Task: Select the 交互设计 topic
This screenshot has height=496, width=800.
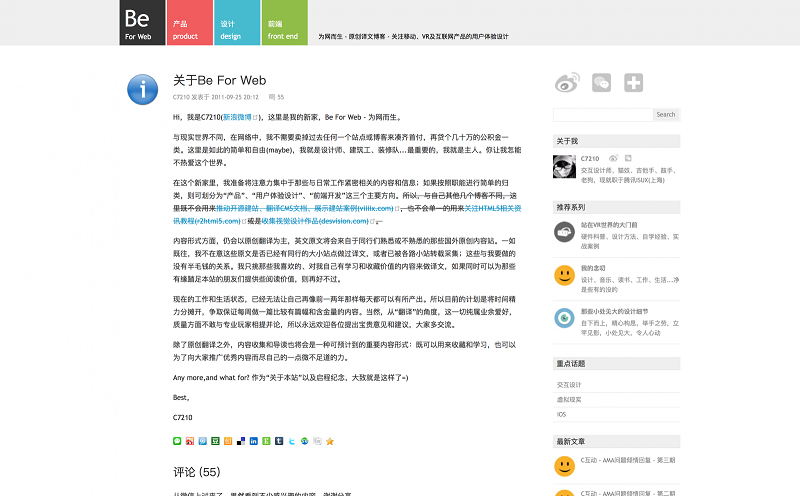Action: [569, 385]
